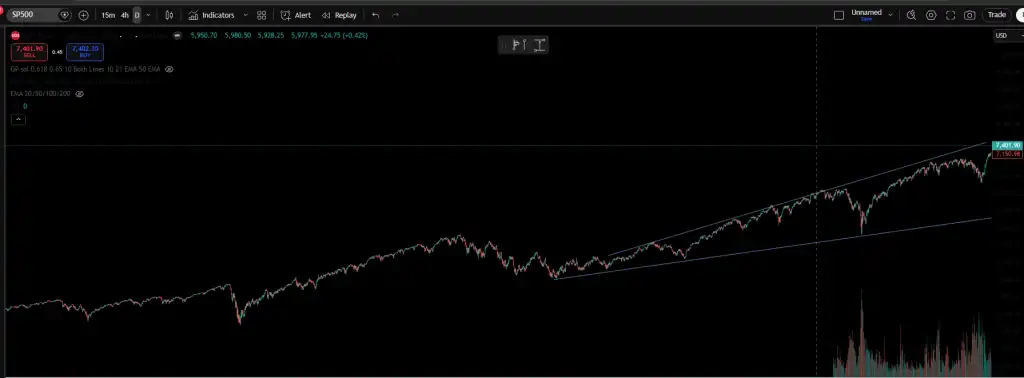Open the Trade panel button
Image resolution: width=1024 pixels, height=378 pixels.
(x=997, y=15)
